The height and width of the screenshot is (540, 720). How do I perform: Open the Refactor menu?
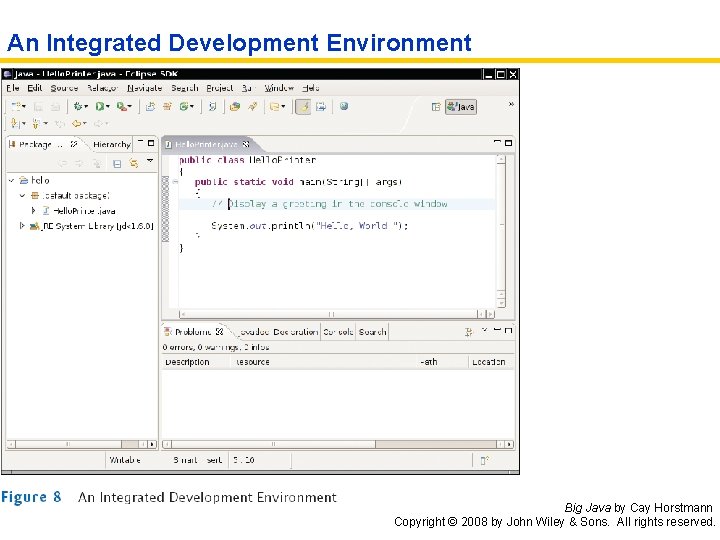point(102,88)
